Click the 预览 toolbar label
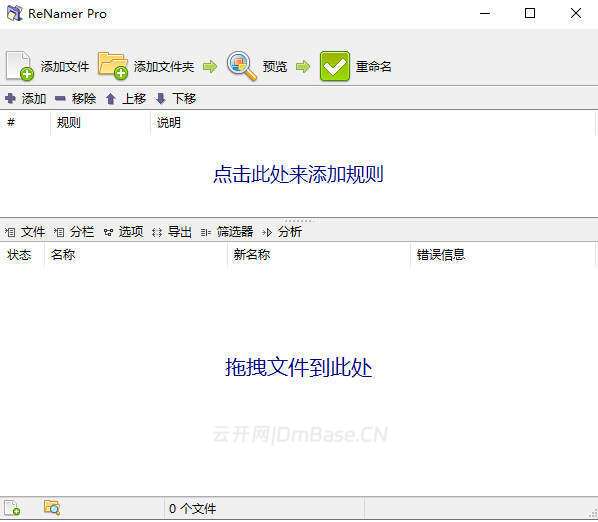The image size is (598, 522). (x=275, y=67)
